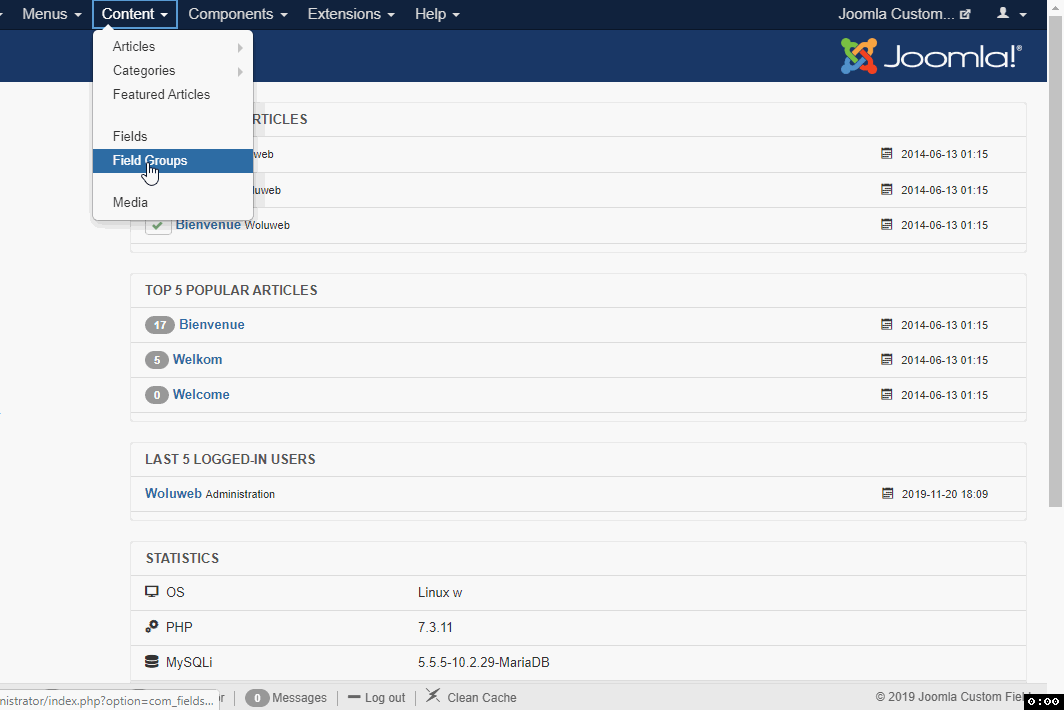The height and width of the screenshot is (710, 1064).
Task: Click Log out in the status bar
Action: click(x=385, y=698)
